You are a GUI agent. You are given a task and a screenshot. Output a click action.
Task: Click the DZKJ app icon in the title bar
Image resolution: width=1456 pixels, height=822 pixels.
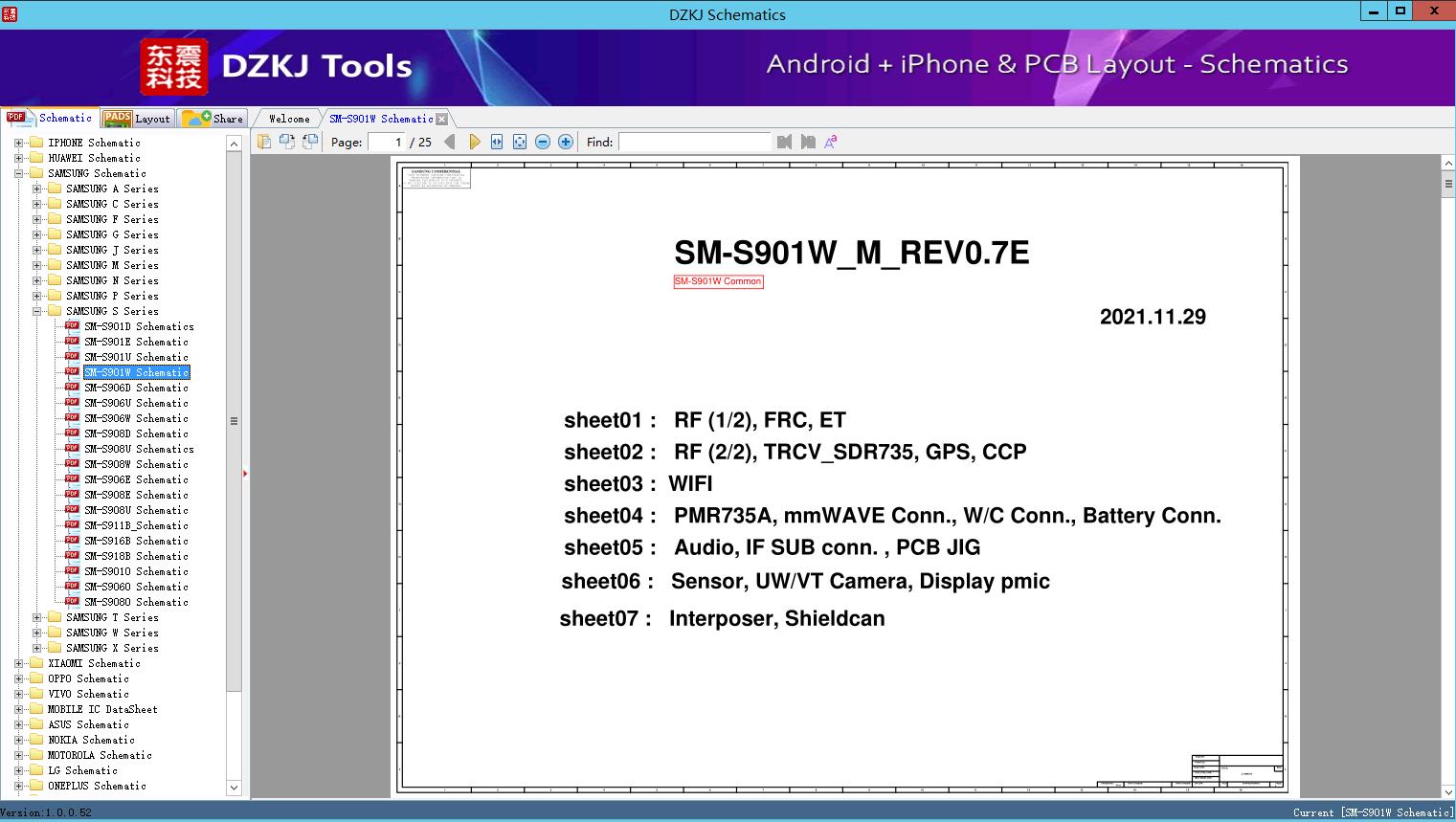click(11, 13)
